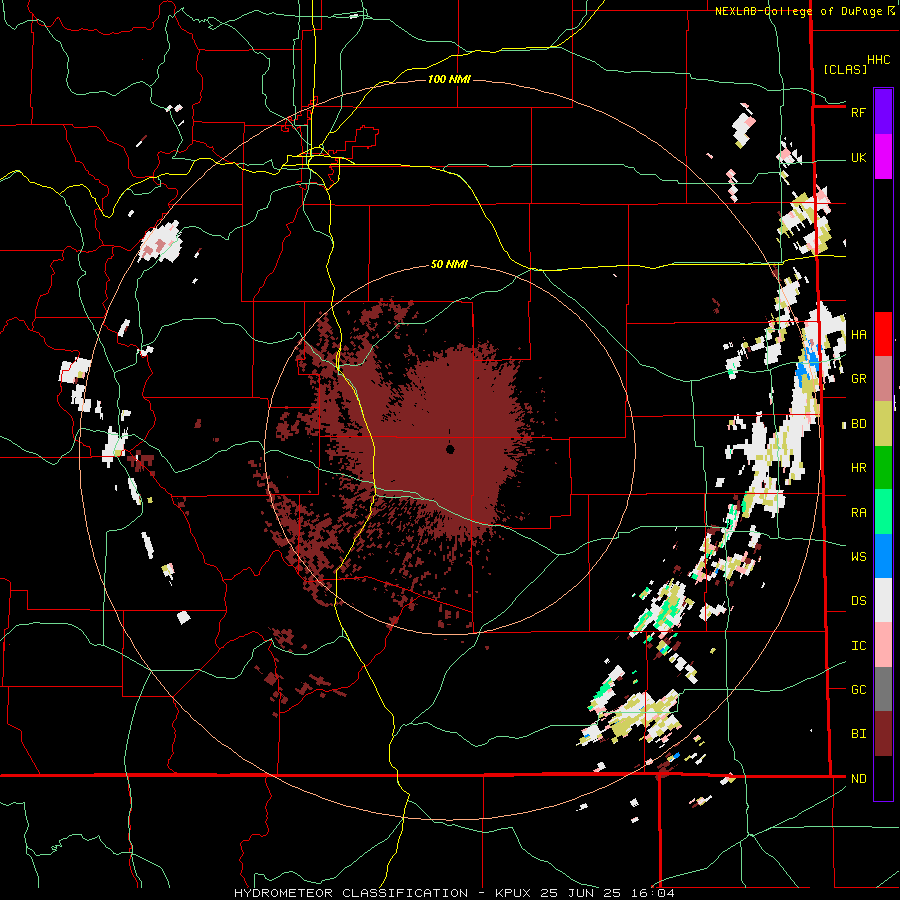Click the white DS dry snow swatch

(x=883, y=600)
